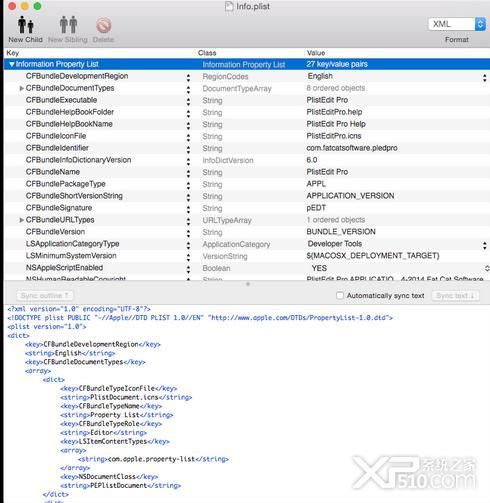Image resolution: width=490 pixels, height=503 pixels.
Task: Click the New Child toolbar icon
Action: coord(26,25)
